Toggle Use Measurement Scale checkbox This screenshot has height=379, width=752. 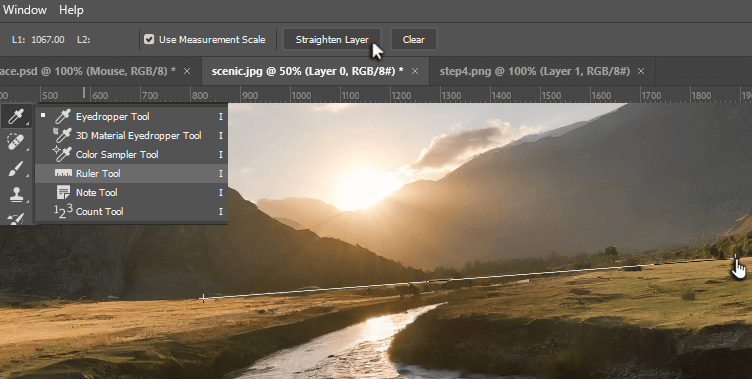click(x=149, y=39)
